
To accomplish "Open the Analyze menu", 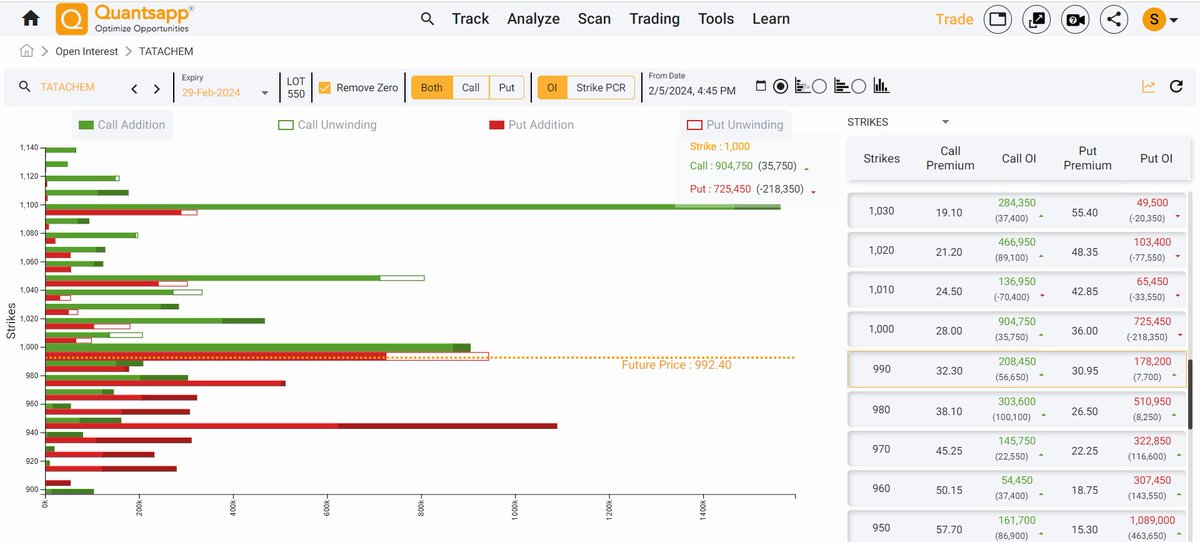I will (533, 19).
